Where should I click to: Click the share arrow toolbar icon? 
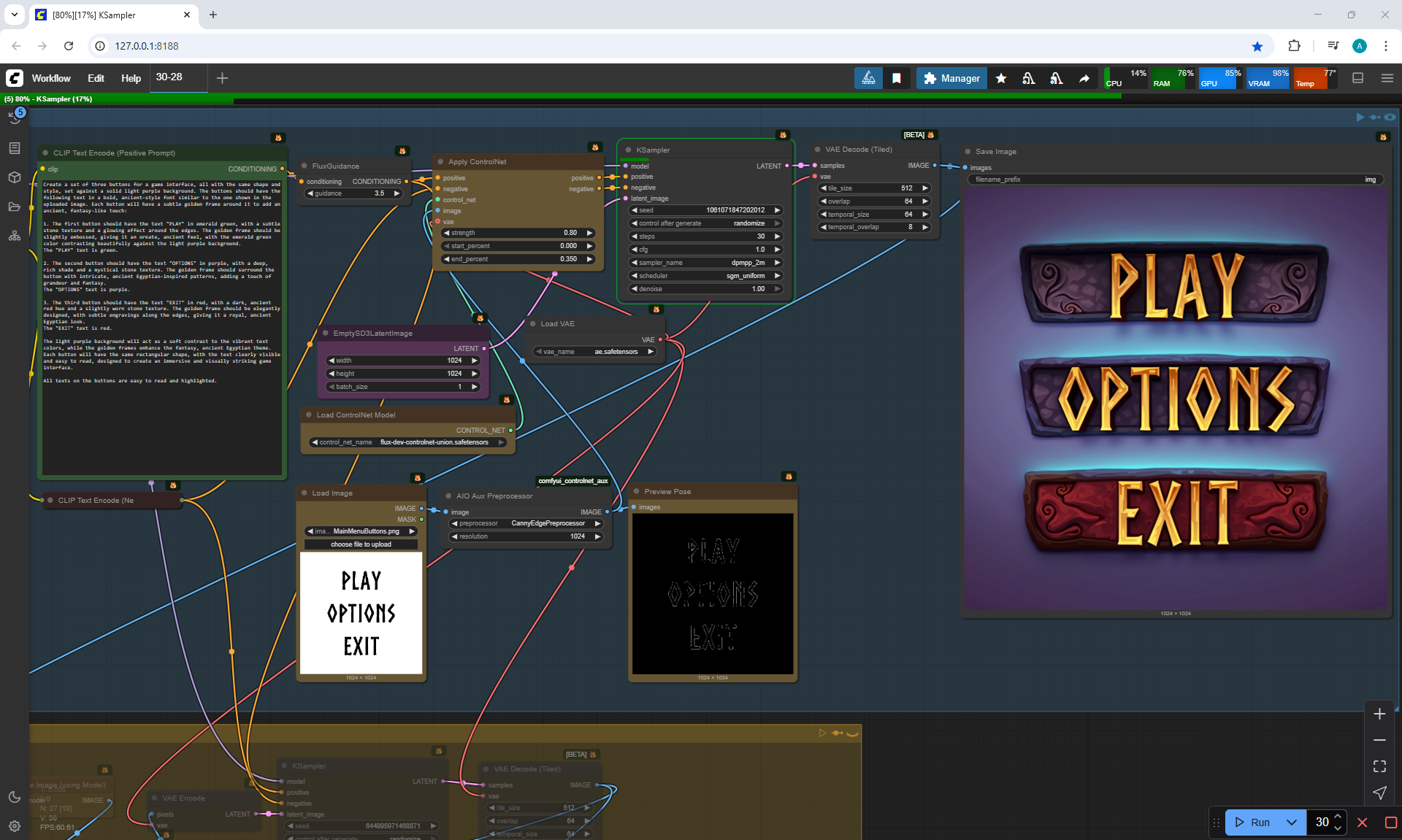pyautogui.click(x=1084, y=78)
